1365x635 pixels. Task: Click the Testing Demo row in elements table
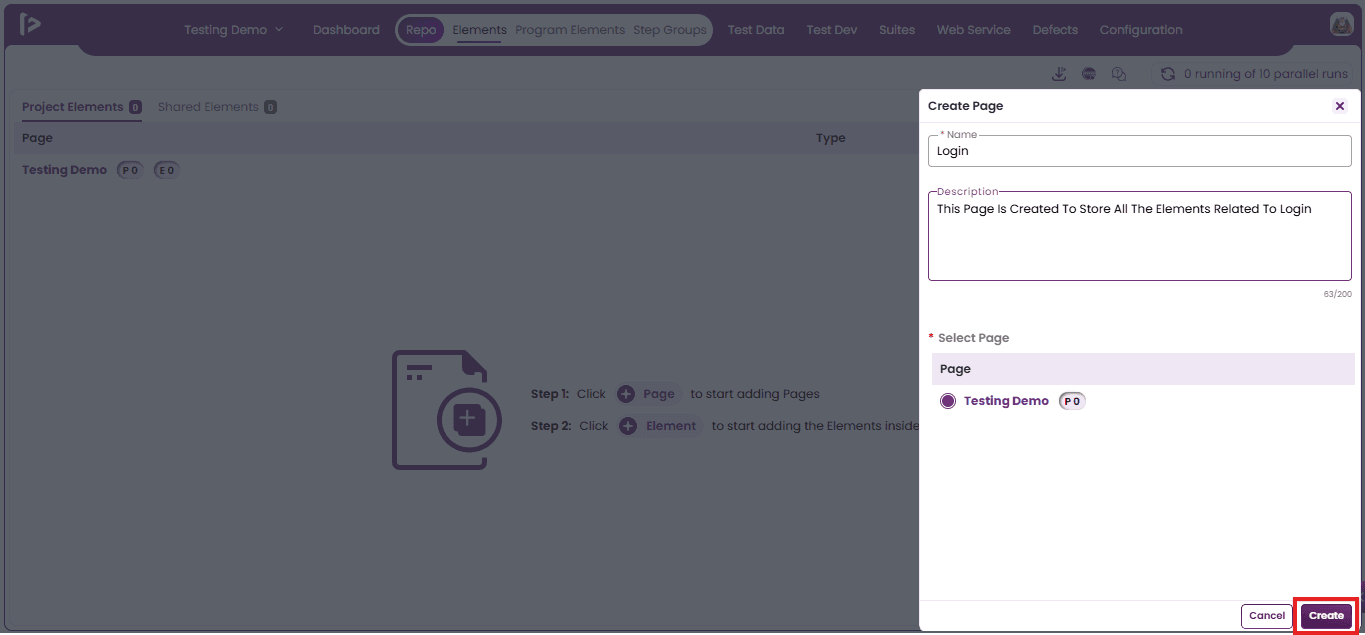coord(462,170)
